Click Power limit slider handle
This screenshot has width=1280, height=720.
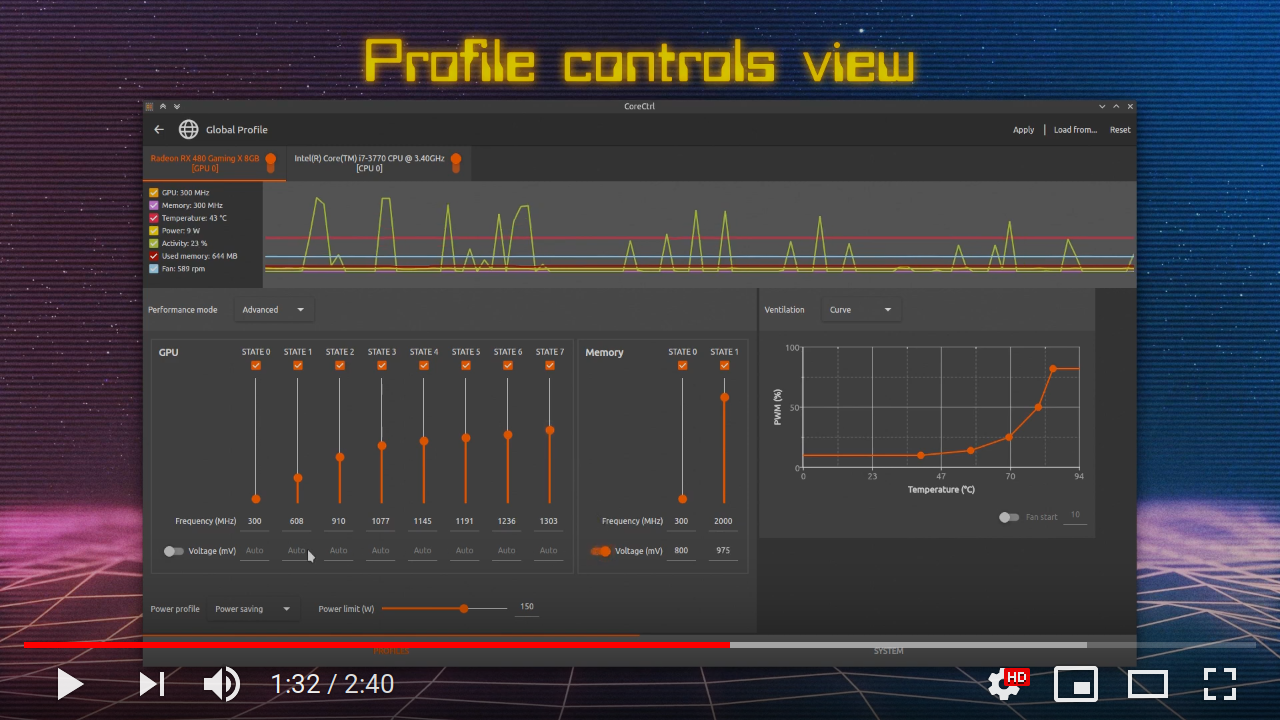pyautogui.click(x=464, y=608)
